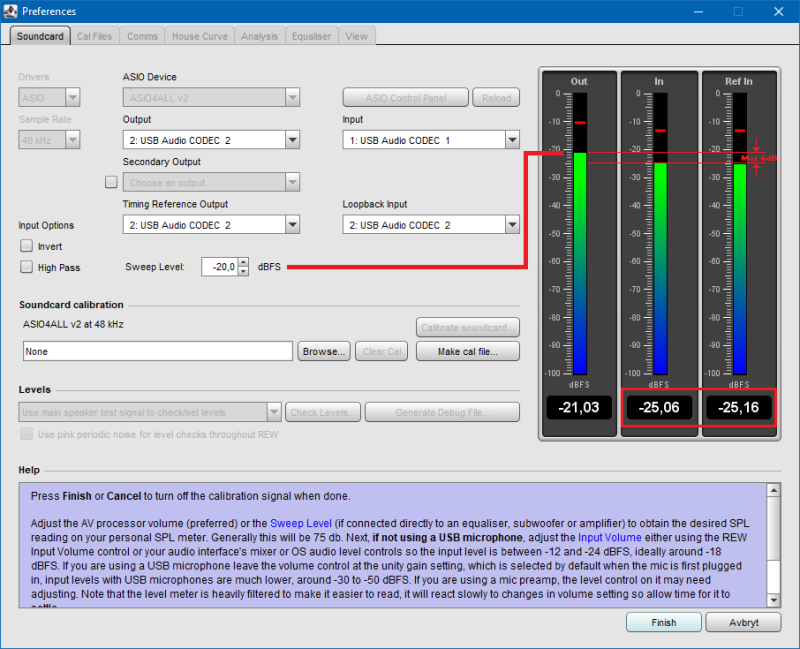Click 'ASIO4ALL v2 at 48 kHz' text
Image resolution: width=800 pixels, height=649 pixels.
point(73,324)
